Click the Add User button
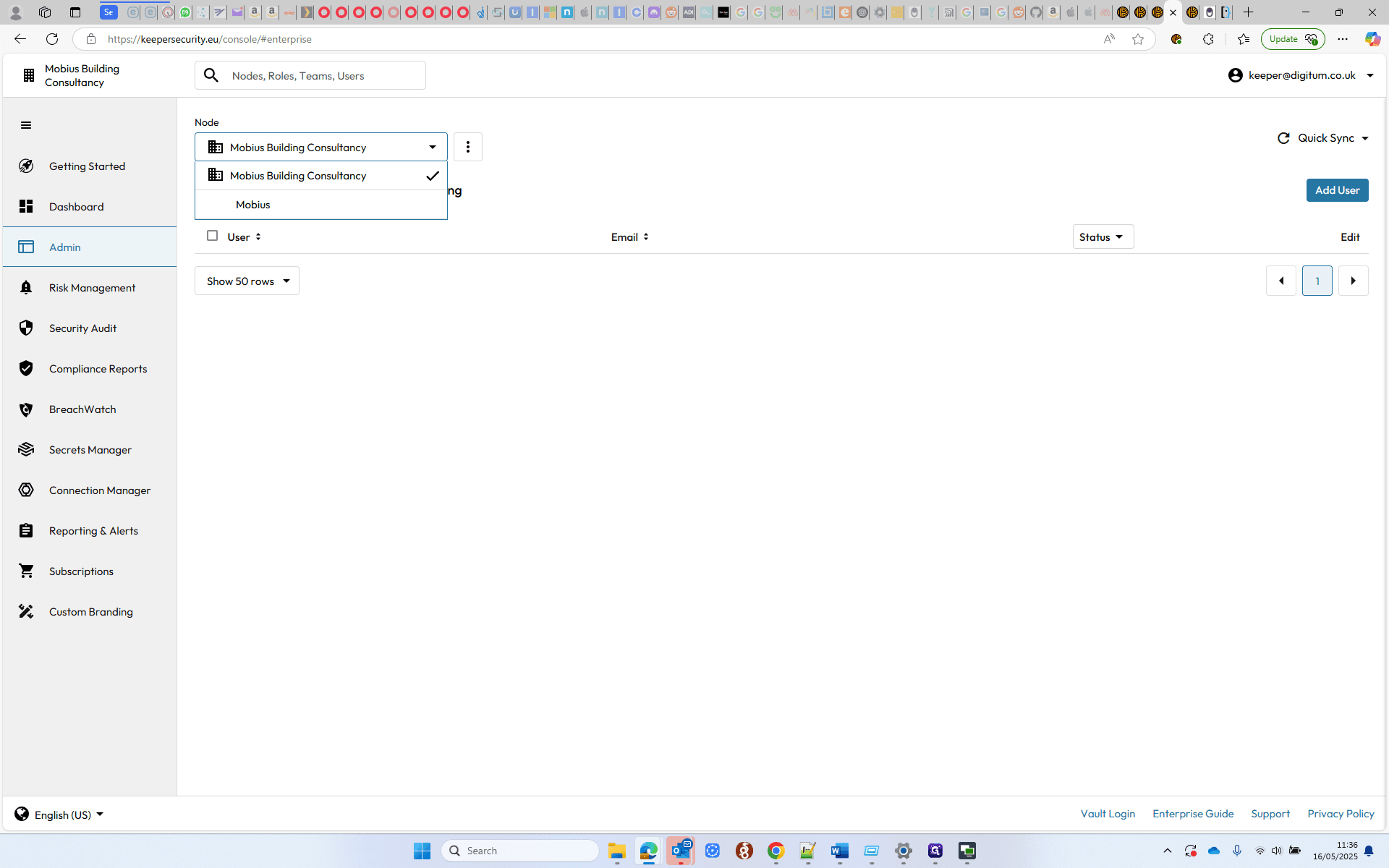 pos(1337,190)
